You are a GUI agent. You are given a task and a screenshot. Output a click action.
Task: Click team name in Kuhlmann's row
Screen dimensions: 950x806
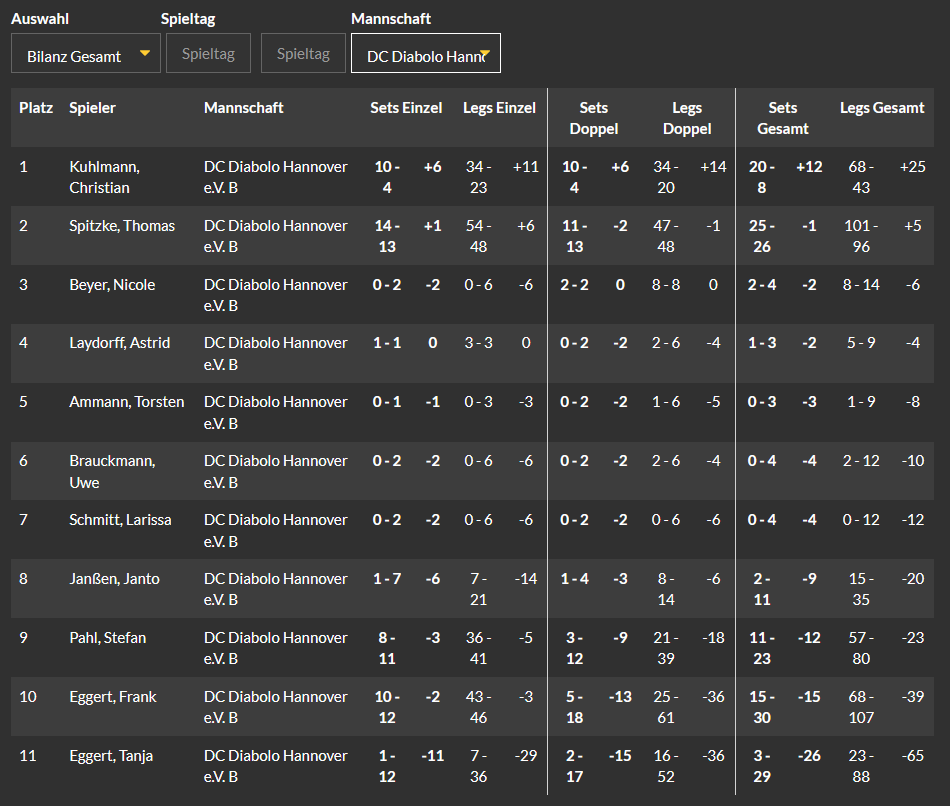[276, 177]
